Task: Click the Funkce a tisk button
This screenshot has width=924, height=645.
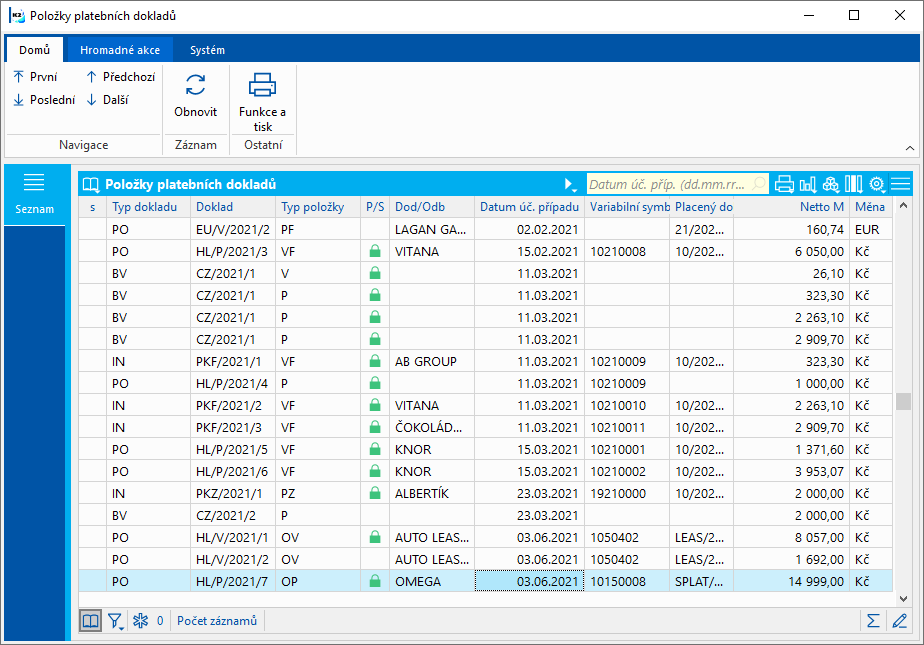Action: [262, 103]
